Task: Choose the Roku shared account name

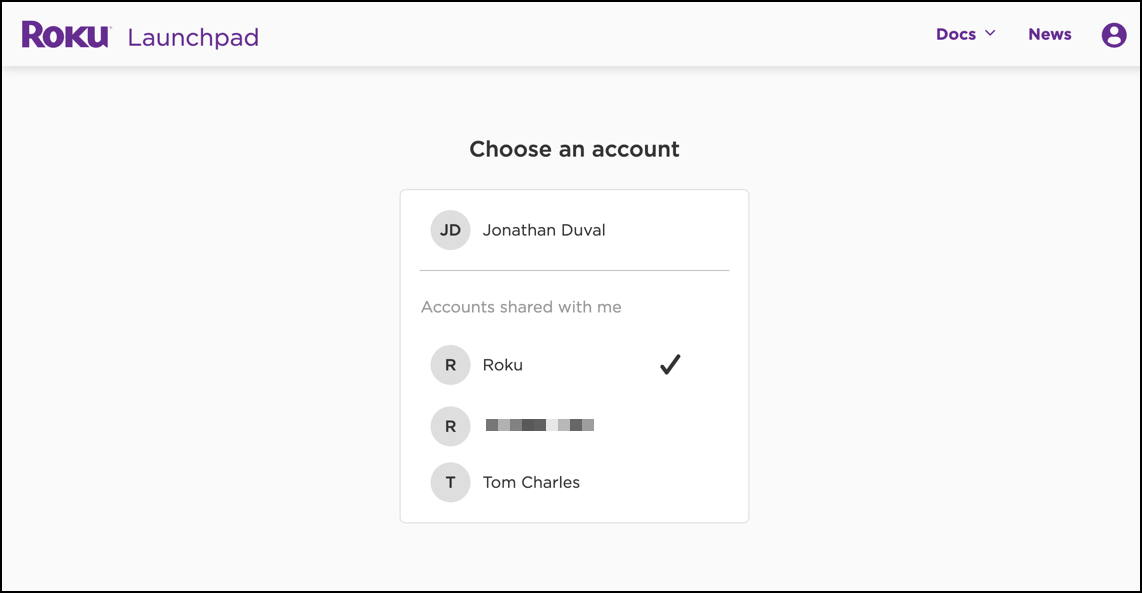Action: (x=502, y=365)
